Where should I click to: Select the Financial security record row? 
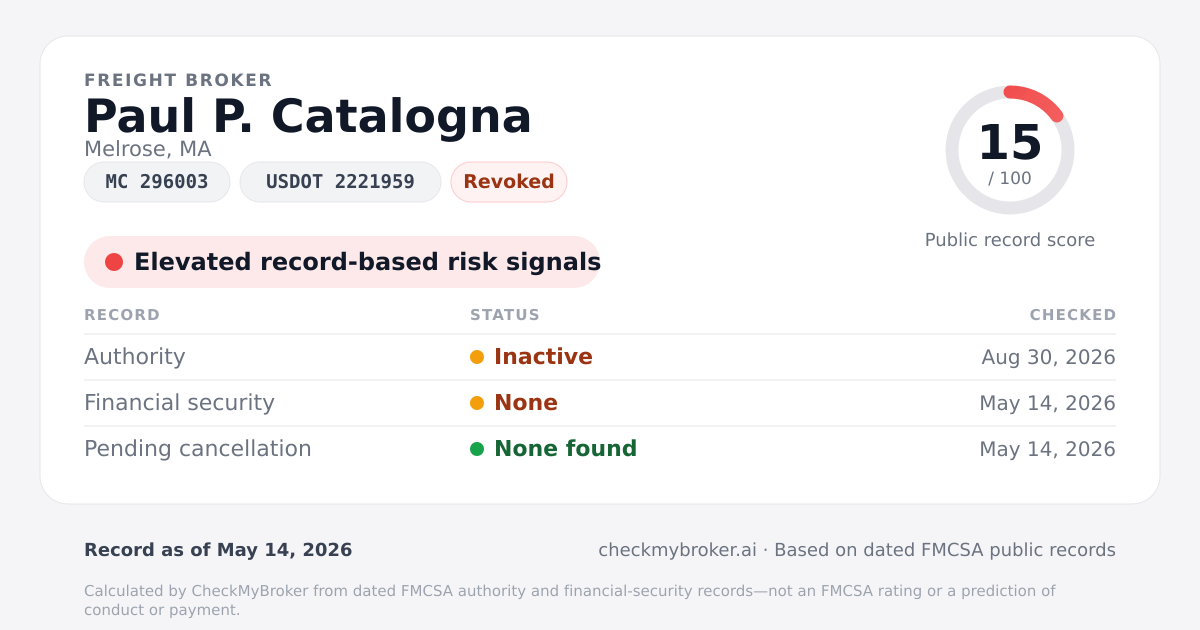[x=600, y=403]
